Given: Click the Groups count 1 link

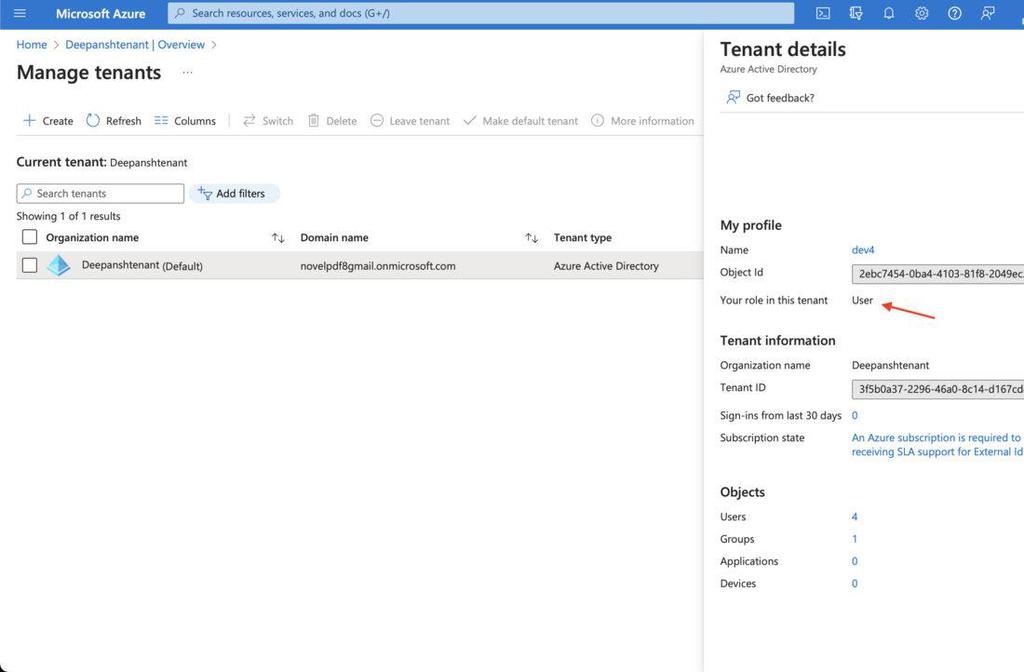Looking at the screenshot, I should click(854, 539).
